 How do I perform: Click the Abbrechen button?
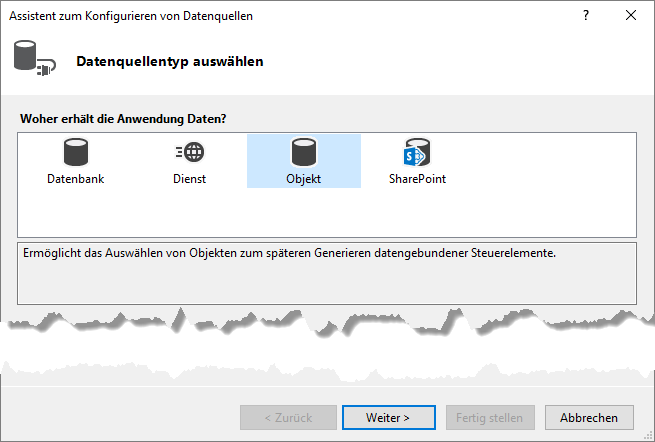[589, 417]
